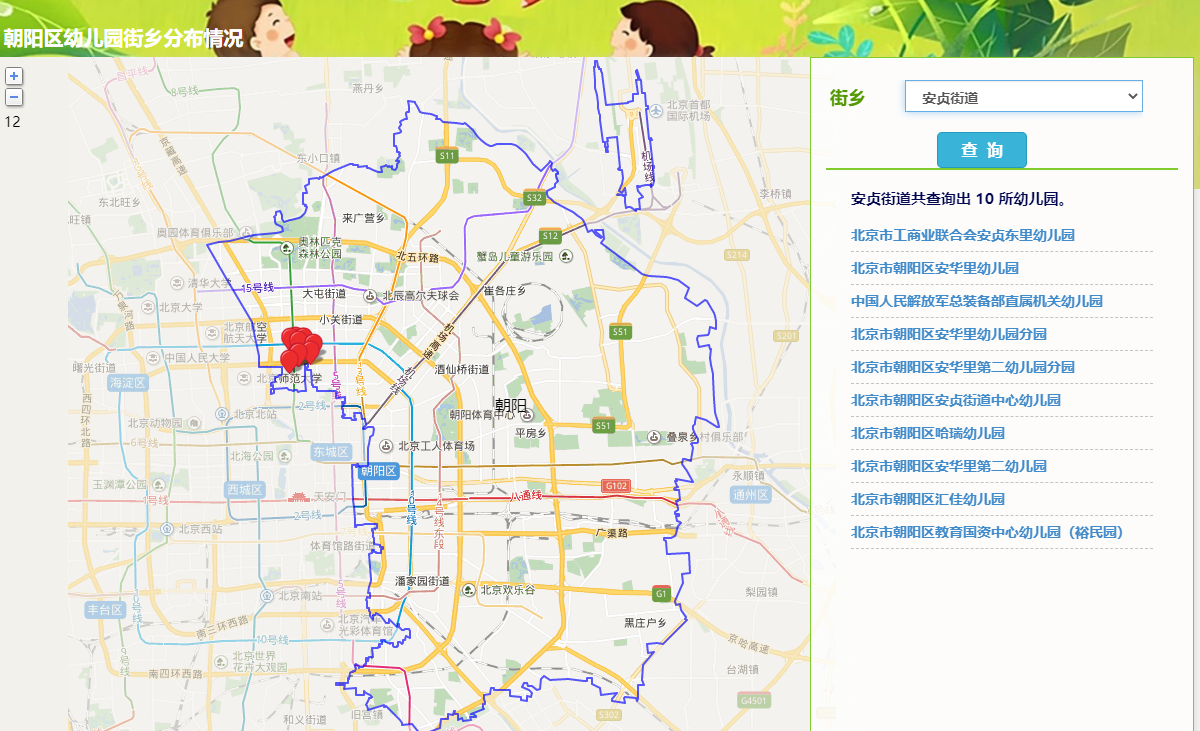Zoom out the map with minus button
1200x731 pixels.
(14, 97)
